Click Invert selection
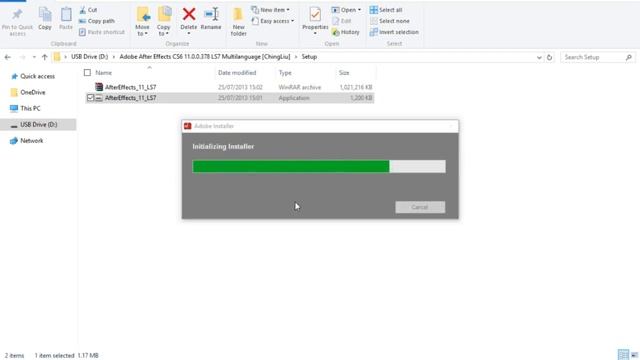This screenshot has height=360, width=640. pyautogui.click(x=394, y=32)
